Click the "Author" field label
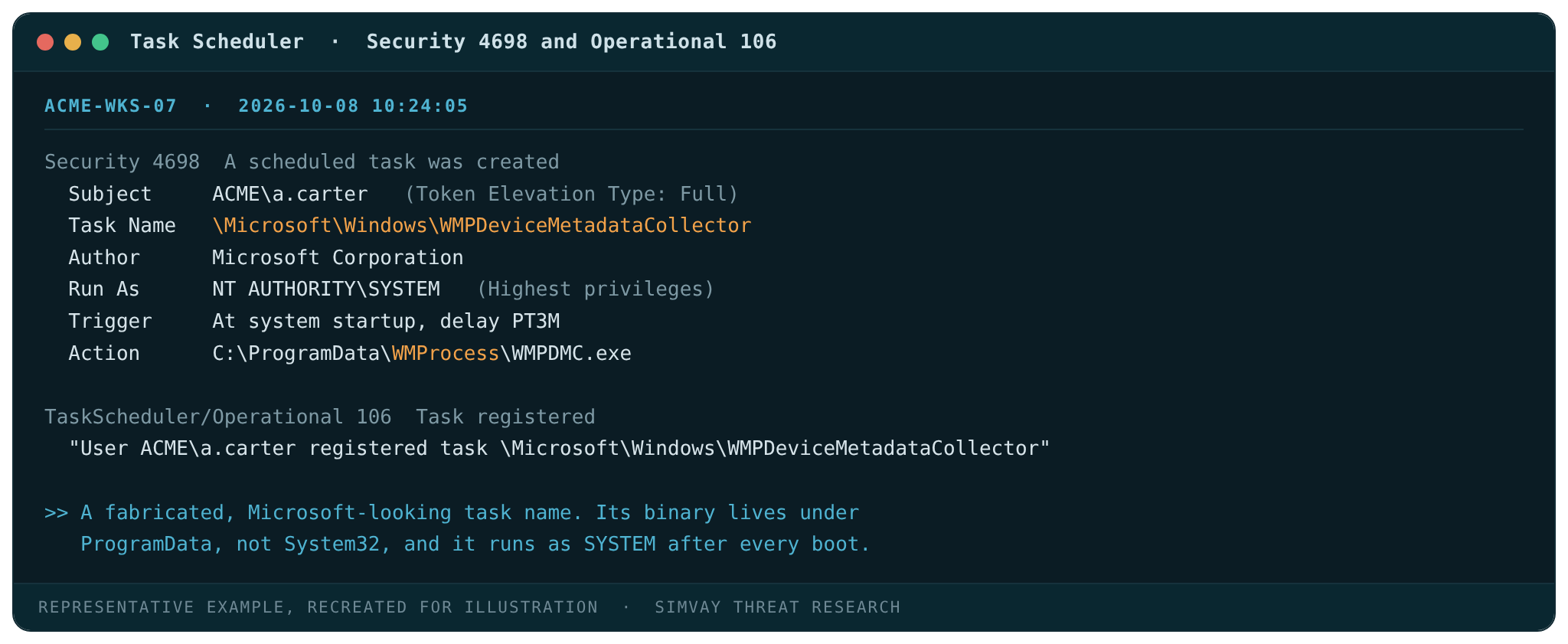This screenshot has width=1568, height=644. coord(104,258)
